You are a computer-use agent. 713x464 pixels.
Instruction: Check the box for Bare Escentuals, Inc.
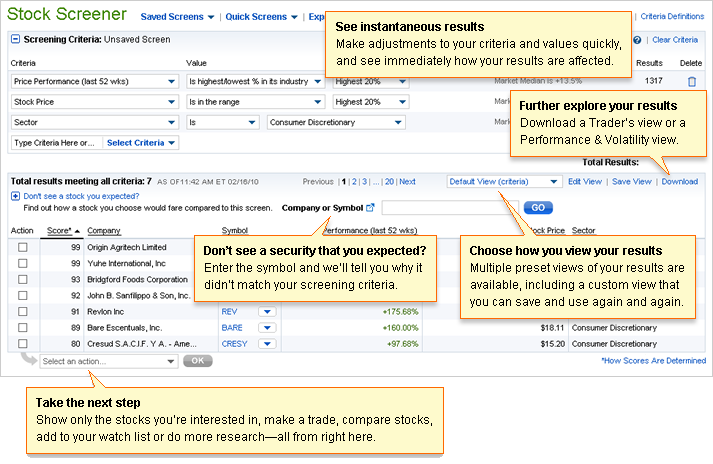(x=22, y=327)
